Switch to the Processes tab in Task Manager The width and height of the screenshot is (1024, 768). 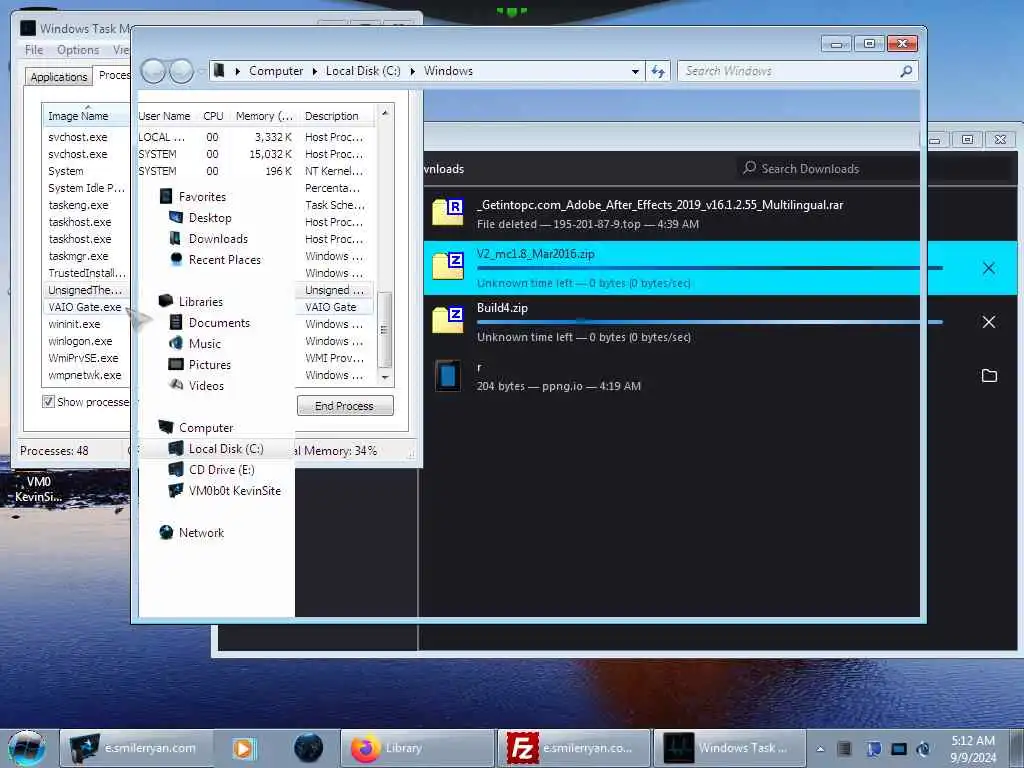tap(113, 75)
